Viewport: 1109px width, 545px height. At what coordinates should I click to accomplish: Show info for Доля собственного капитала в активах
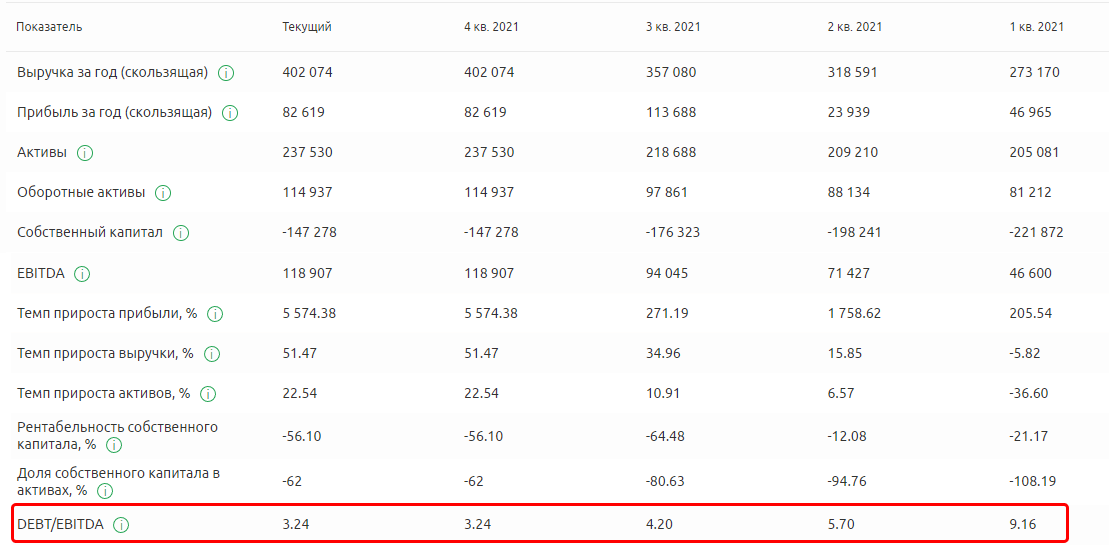coord(105,491)
